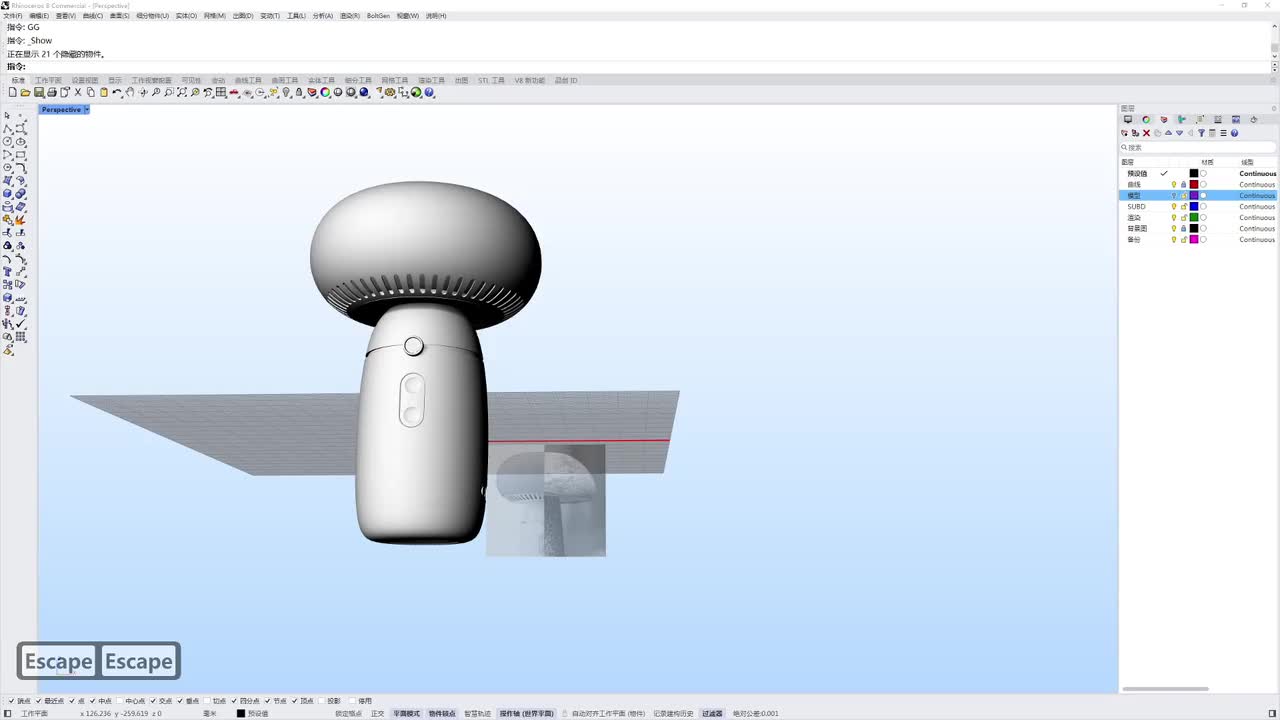Image resolution: width=1280 pixels, height=720 pixels.
Task: Click the 过滤器 status bar button
Action: [x=712, y=713]
